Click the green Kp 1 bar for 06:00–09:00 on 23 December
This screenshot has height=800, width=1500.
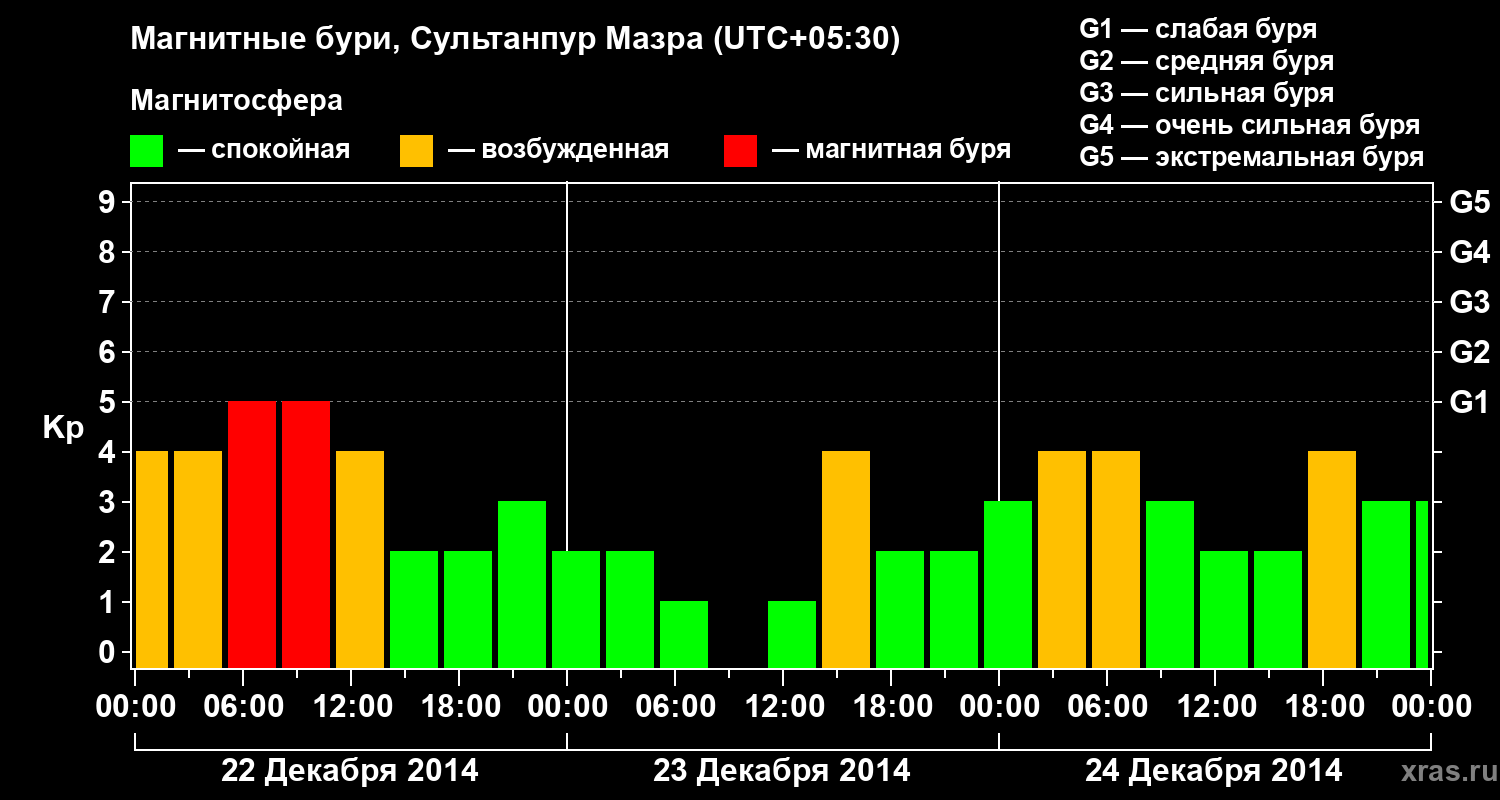[x=684, y=634]
